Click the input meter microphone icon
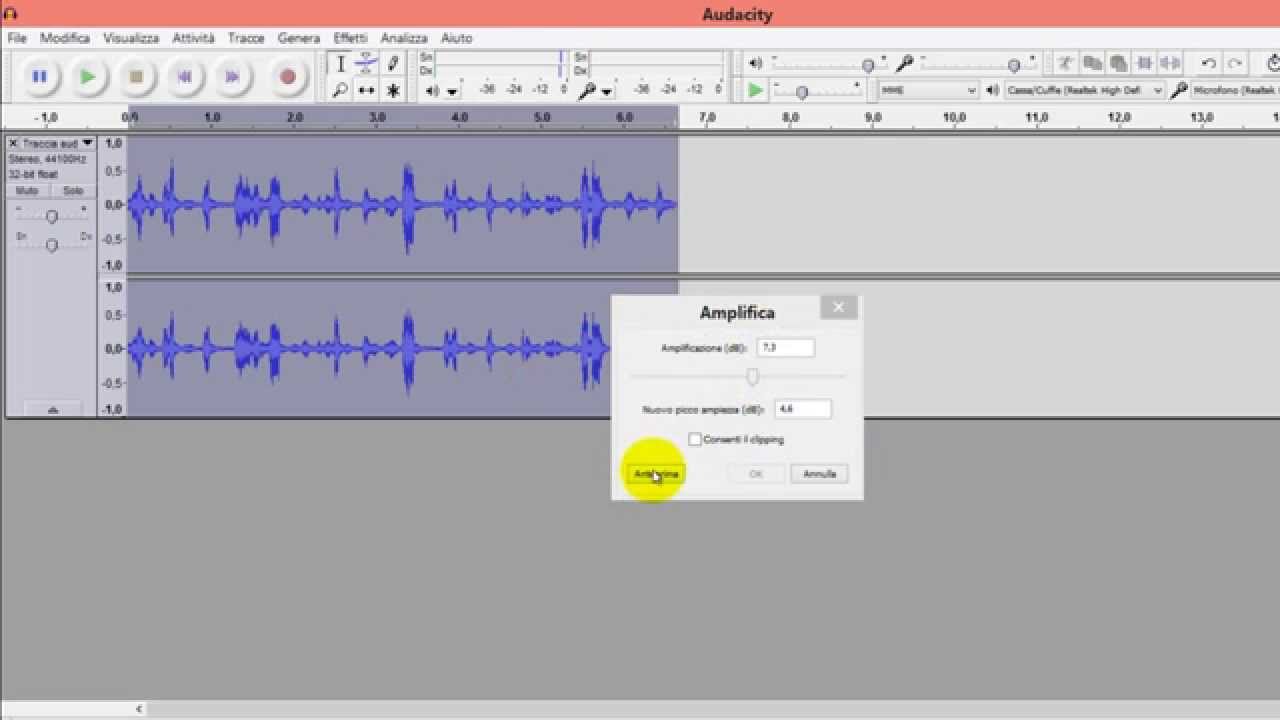 click(x=588, y=91)
